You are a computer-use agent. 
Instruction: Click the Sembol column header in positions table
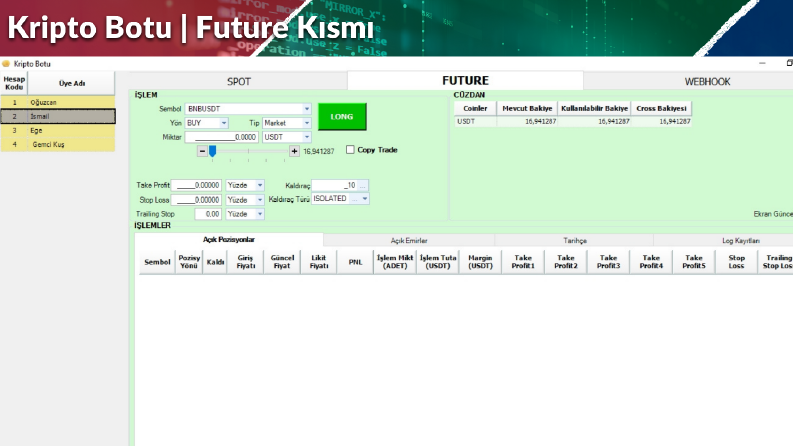coord(157,262)
